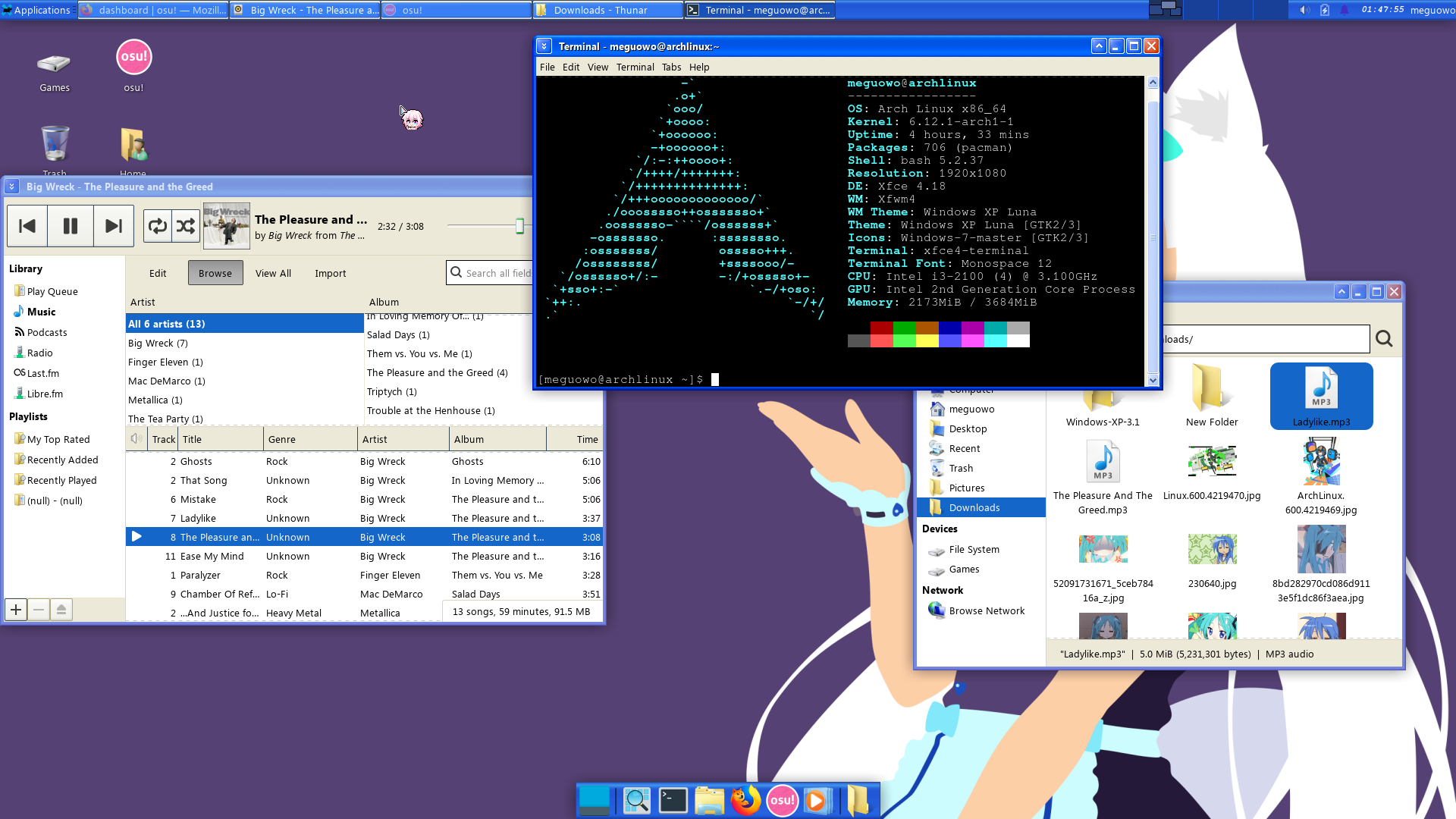Screen dimensions: 1456x819
Task: Select Metallica (1) artist
Action: pos(244,400)
